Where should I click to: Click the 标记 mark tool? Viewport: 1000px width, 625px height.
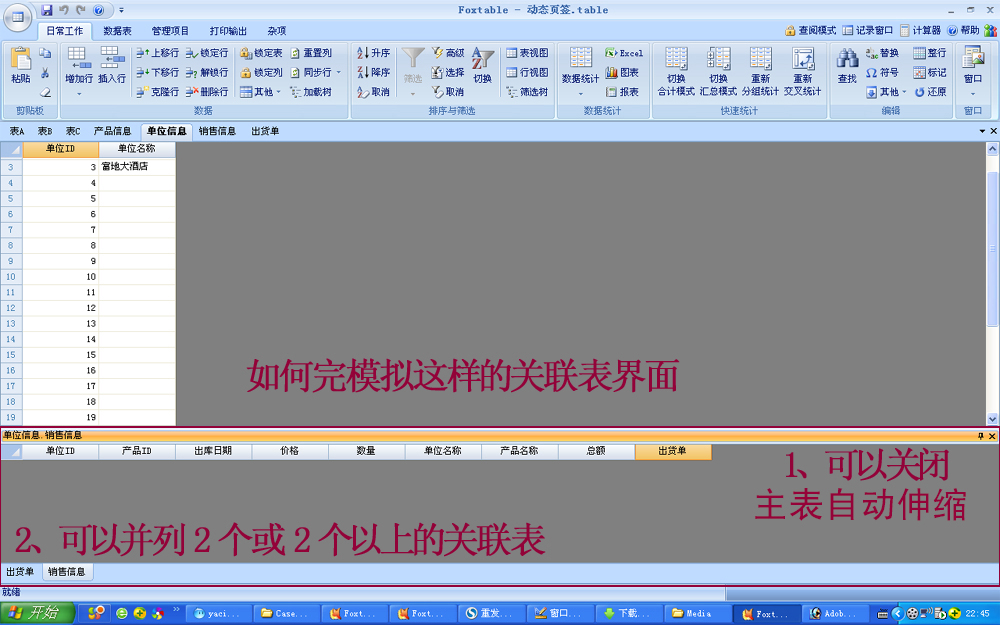[929, 72]
